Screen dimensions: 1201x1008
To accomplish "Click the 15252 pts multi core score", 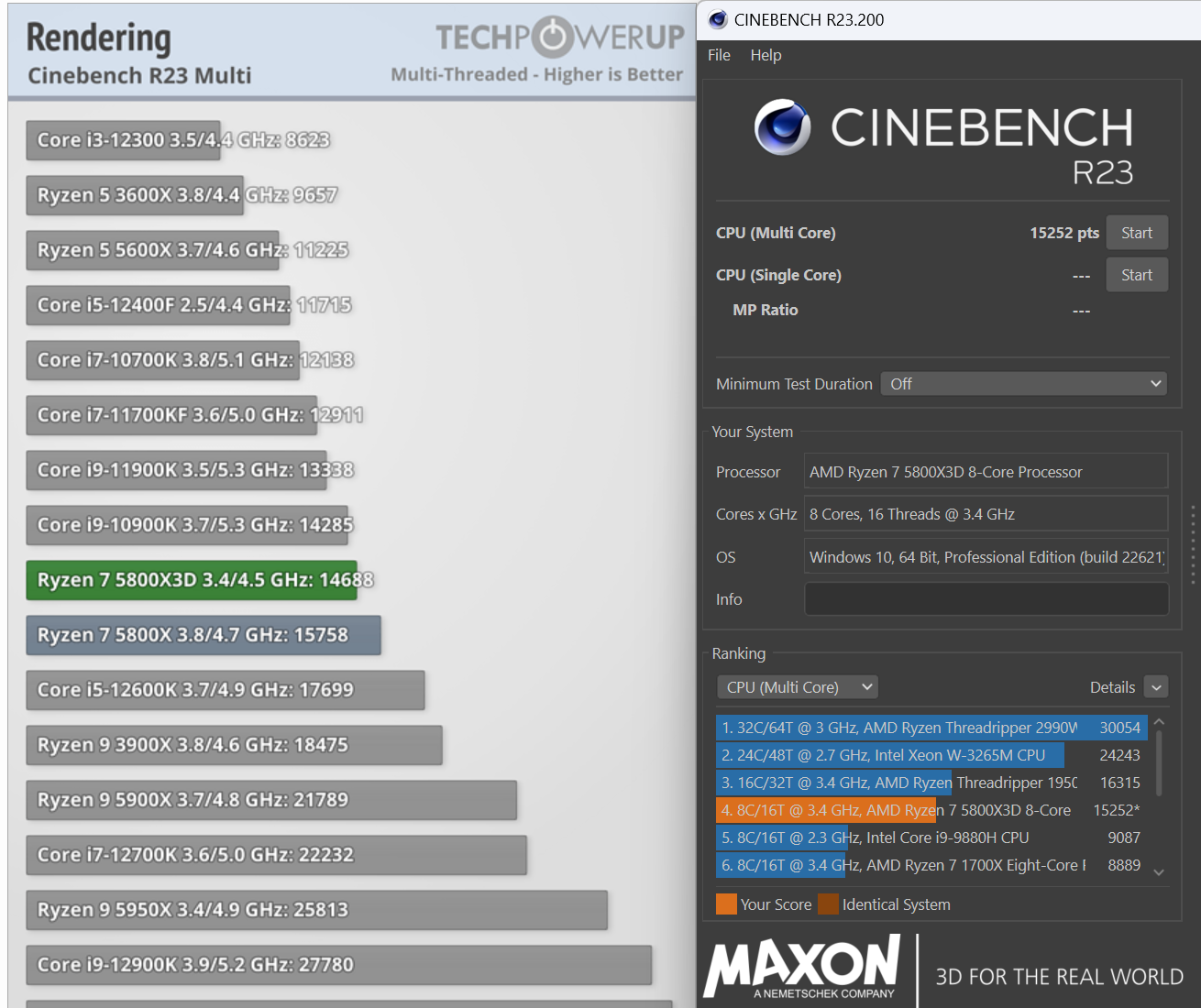I will point(1063,233).
